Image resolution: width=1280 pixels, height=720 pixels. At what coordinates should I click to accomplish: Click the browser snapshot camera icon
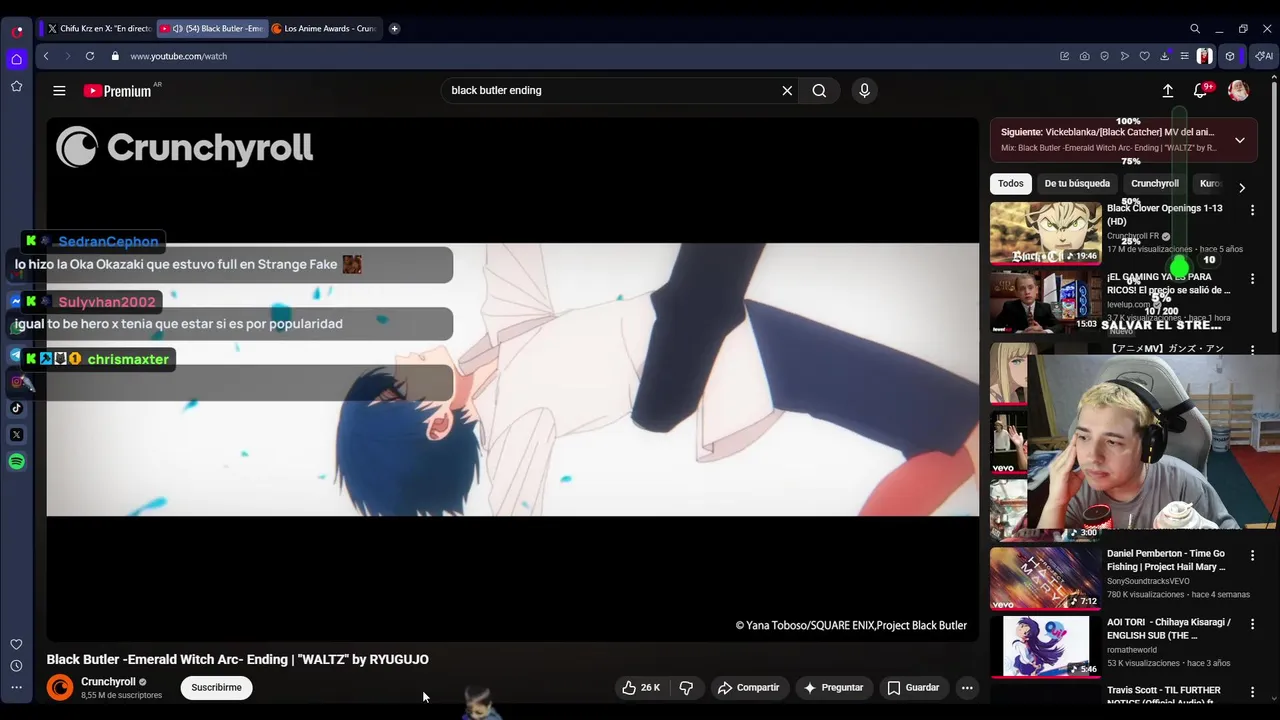pos(1085,56)
